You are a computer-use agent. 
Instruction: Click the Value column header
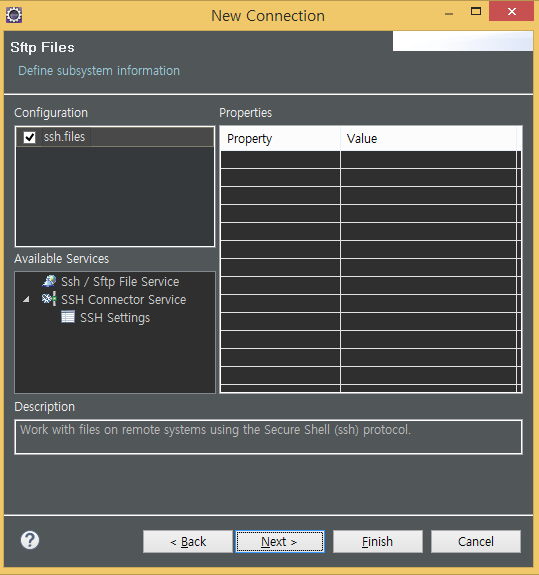click(428, 139)
